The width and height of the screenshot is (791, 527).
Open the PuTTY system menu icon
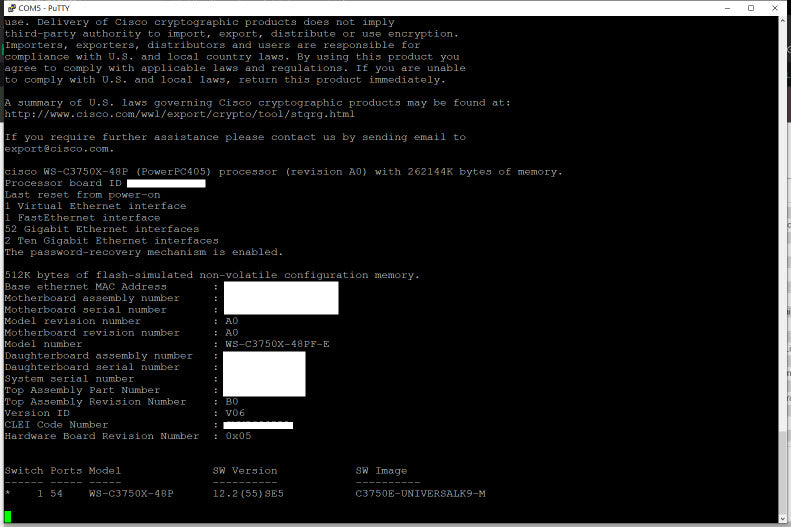pyautogui.click(x=11, y=8)
